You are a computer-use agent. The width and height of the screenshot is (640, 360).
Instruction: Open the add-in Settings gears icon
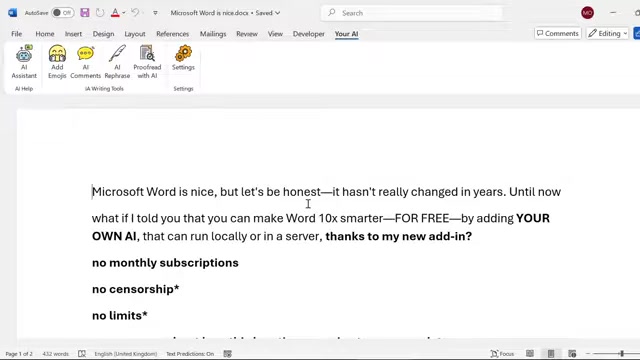point(183,58)
